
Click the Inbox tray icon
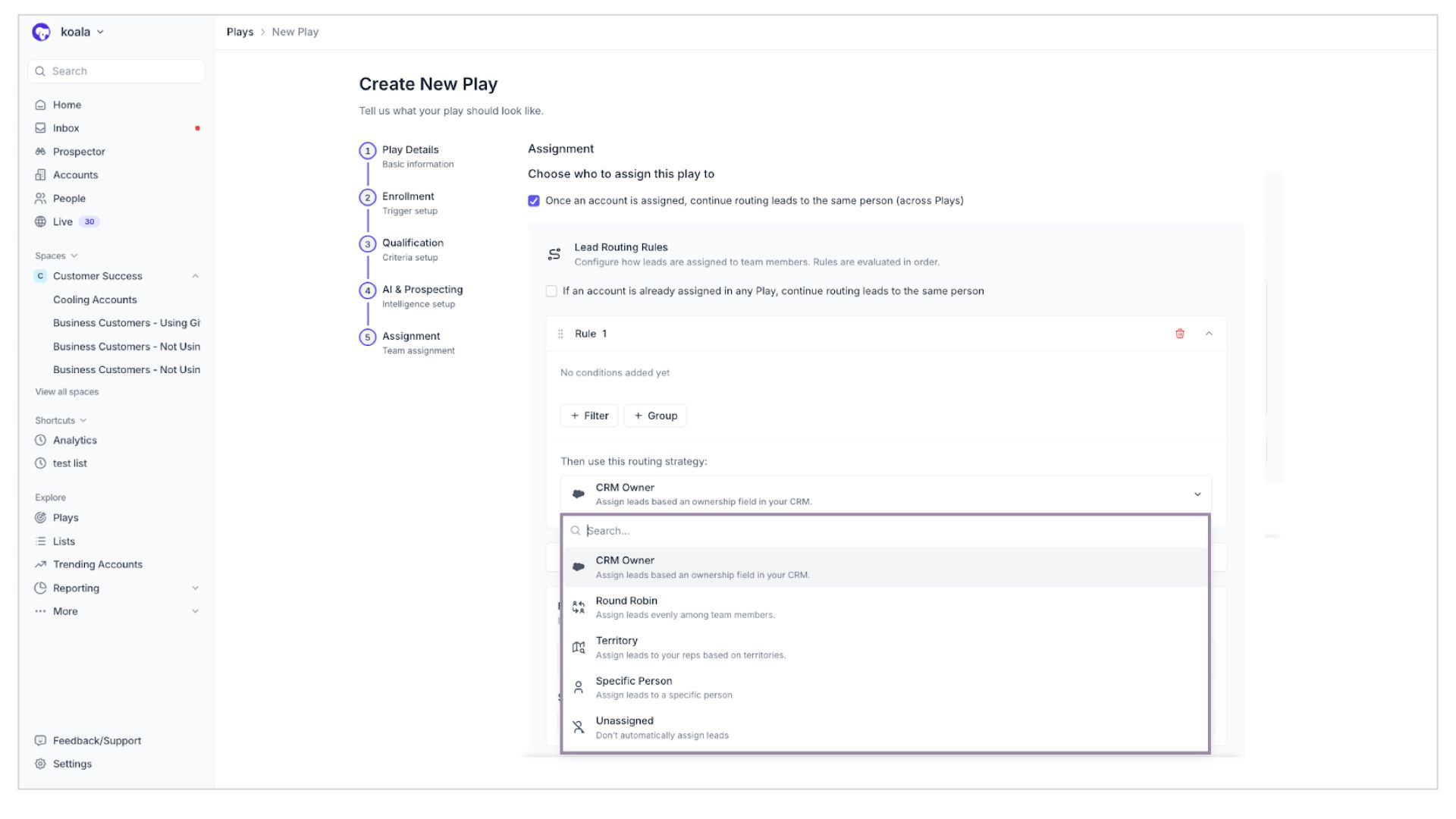coord(40,128)
